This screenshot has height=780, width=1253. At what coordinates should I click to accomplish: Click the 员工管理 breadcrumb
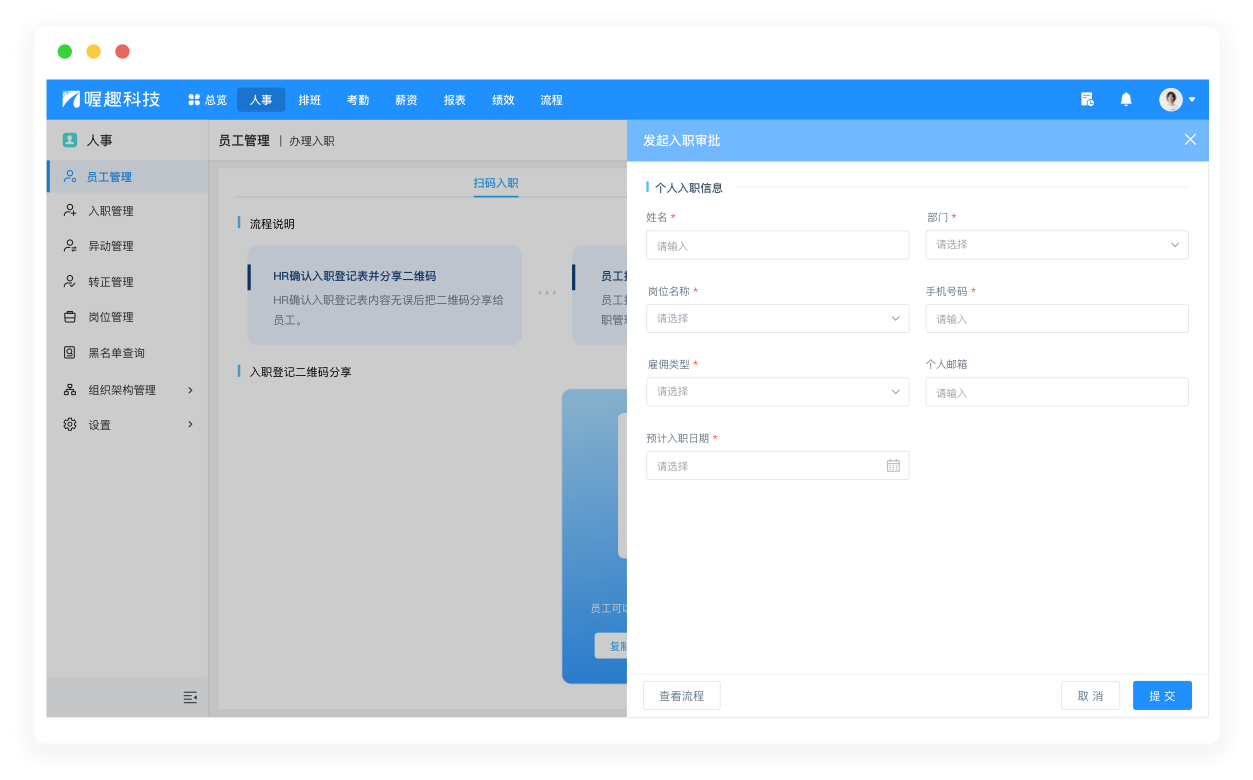coord(244,141)
